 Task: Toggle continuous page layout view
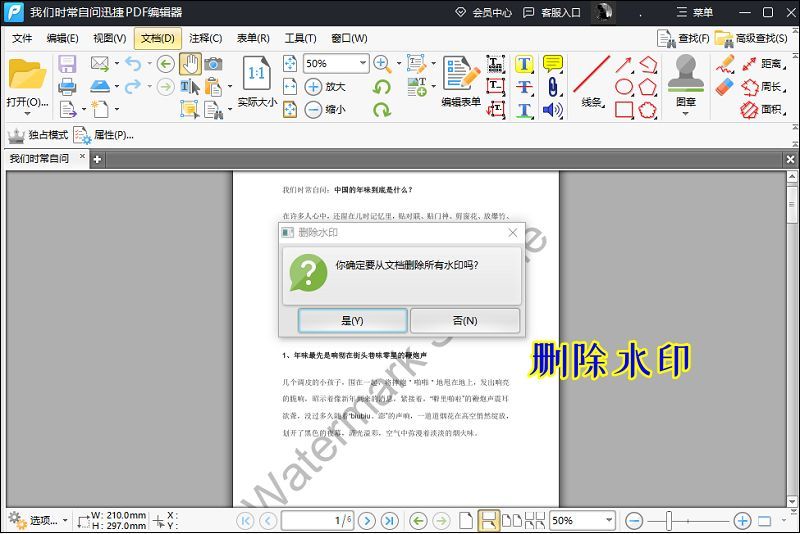[x=488, y=520]
